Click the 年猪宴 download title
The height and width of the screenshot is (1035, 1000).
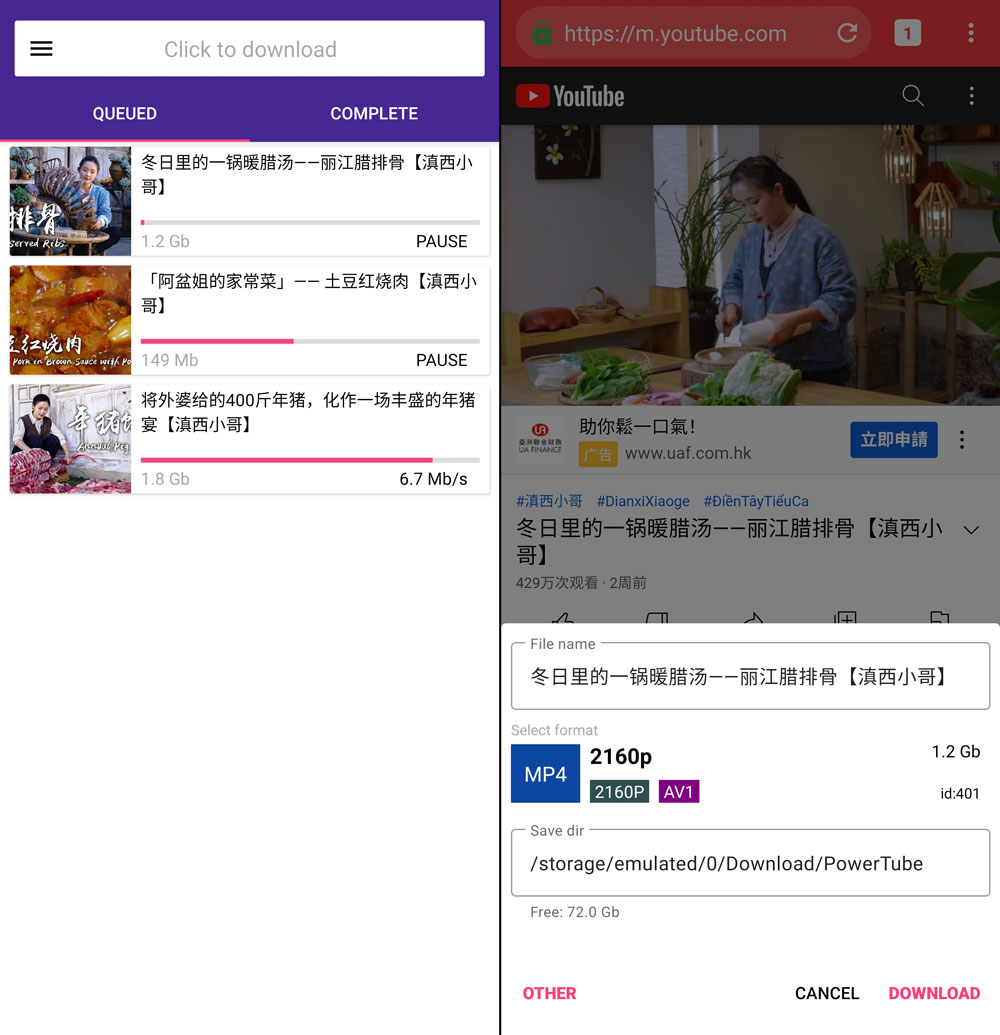(308, 412)
